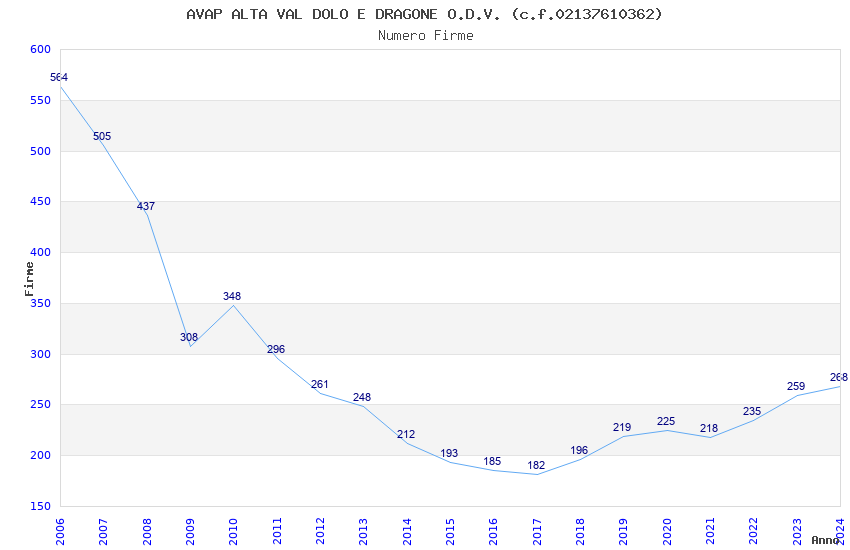This screenshot has height=550, width=850.
Task: Click y-axis tick label 300
Action: coord(41,354)
